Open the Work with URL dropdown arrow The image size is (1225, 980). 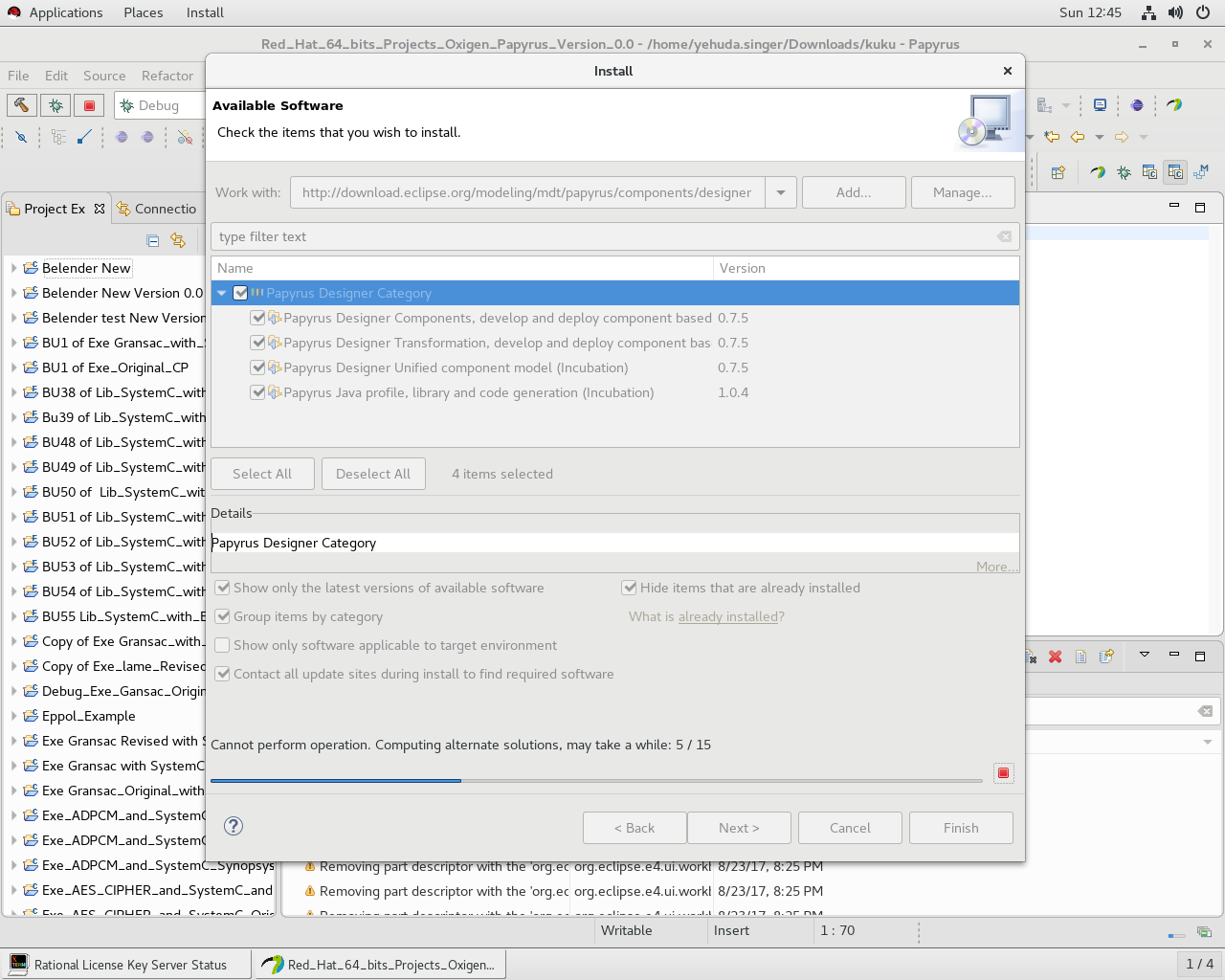[x=781, y=192]
